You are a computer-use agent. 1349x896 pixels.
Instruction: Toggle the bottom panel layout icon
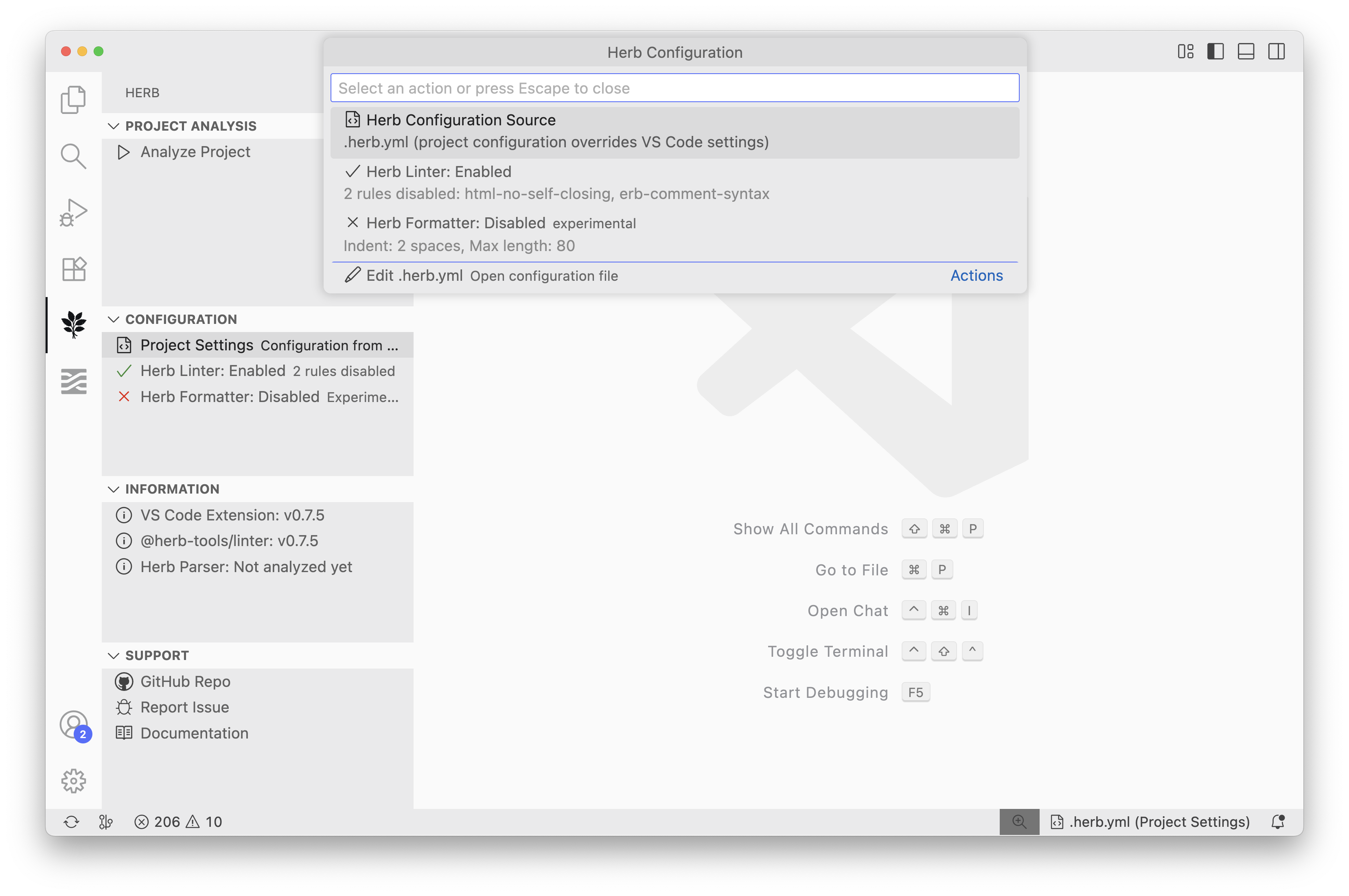(x=1246, y=51)
